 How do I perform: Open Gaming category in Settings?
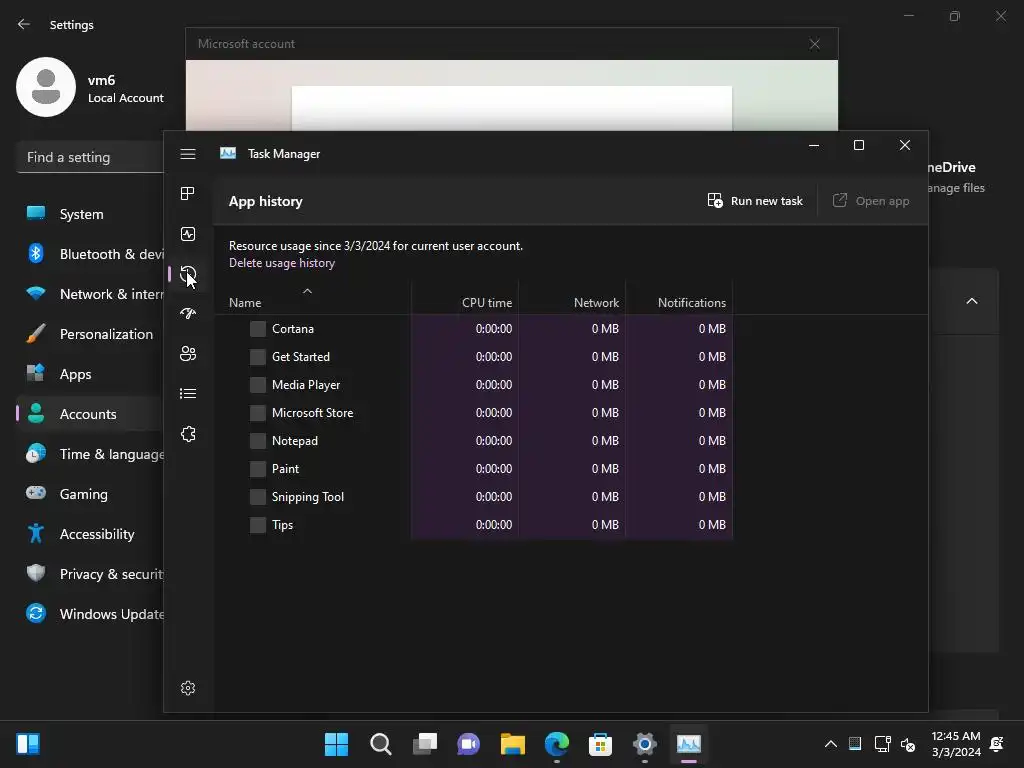[90, 494]
